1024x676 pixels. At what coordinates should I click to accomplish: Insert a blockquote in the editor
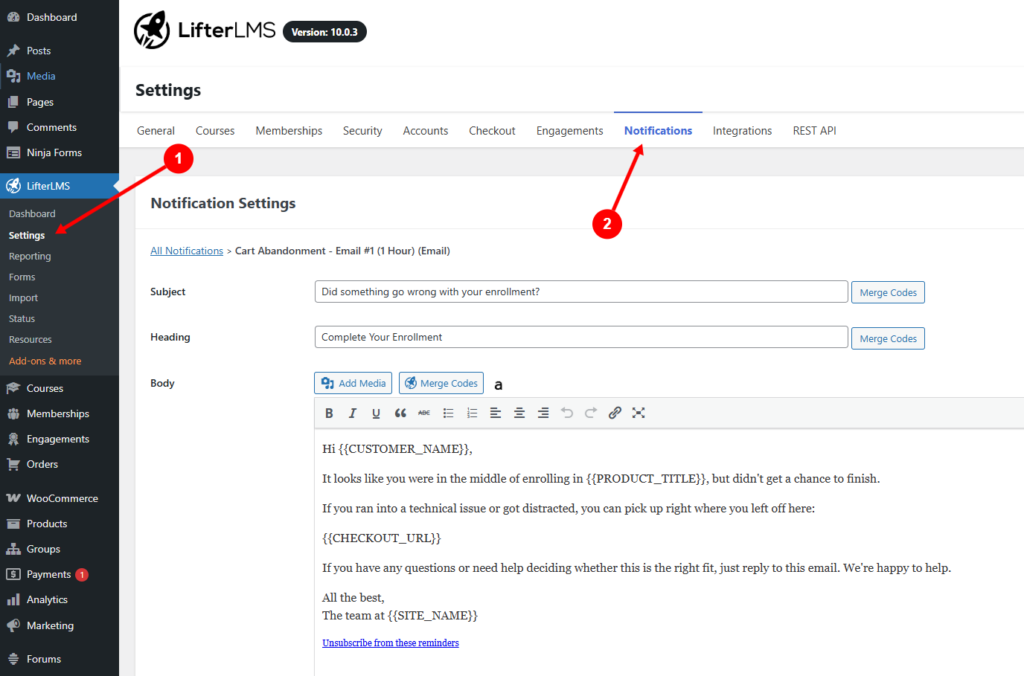tap(400, 413)
